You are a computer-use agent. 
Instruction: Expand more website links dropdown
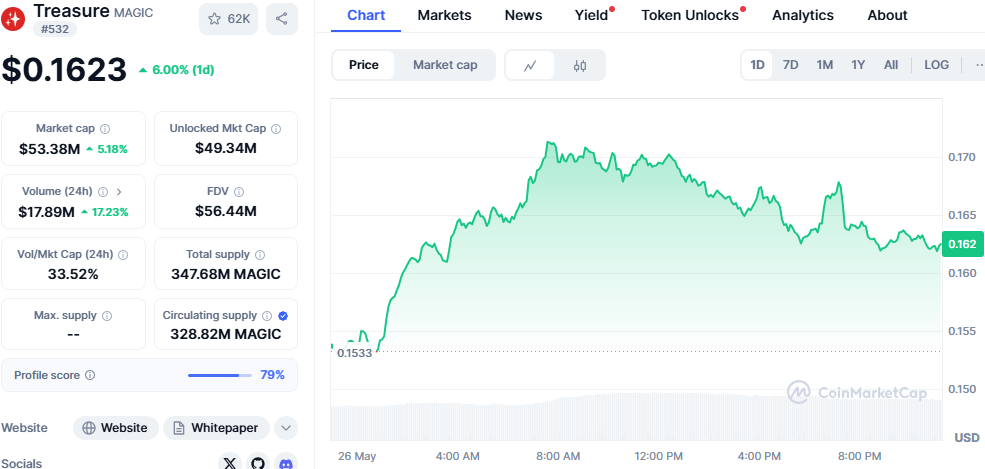click(x=286, y=428)
